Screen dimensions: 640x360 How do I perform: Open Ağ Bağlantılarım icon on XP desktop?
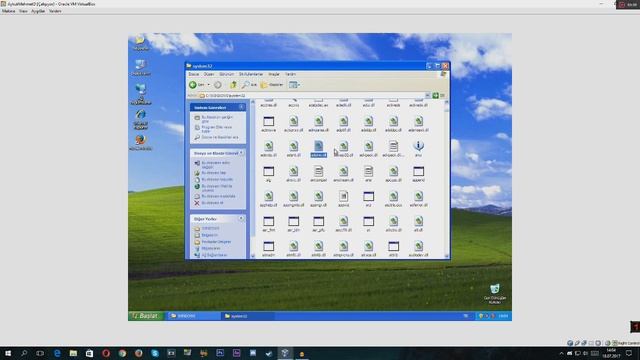[140, 94]
